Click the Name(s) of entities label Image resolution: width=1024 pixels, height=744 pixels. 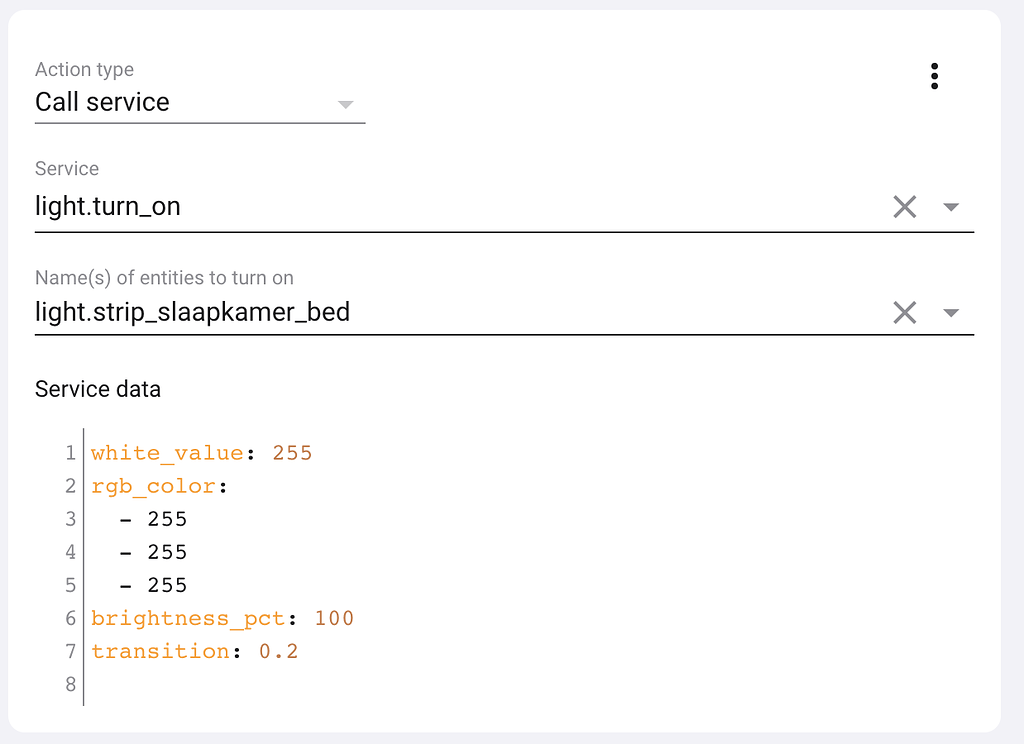click(x=163, y=277)
